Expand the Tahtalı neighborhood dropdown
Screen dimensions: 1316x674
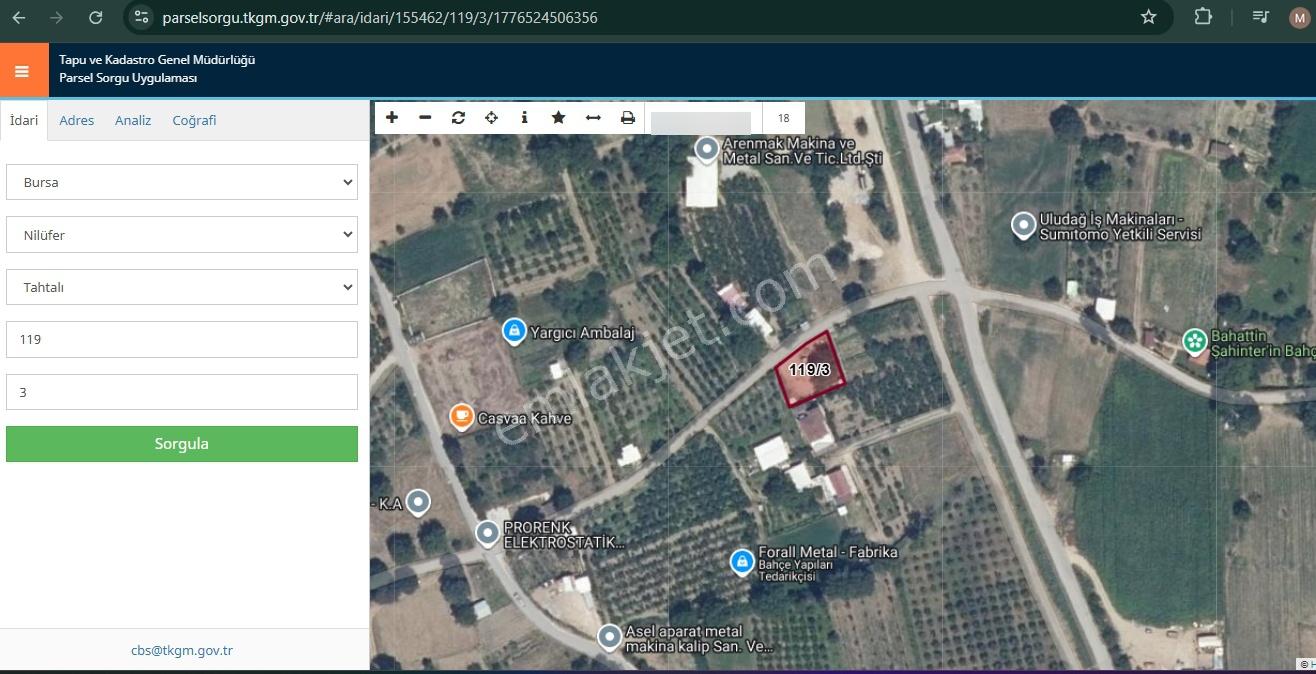point(182,287)
